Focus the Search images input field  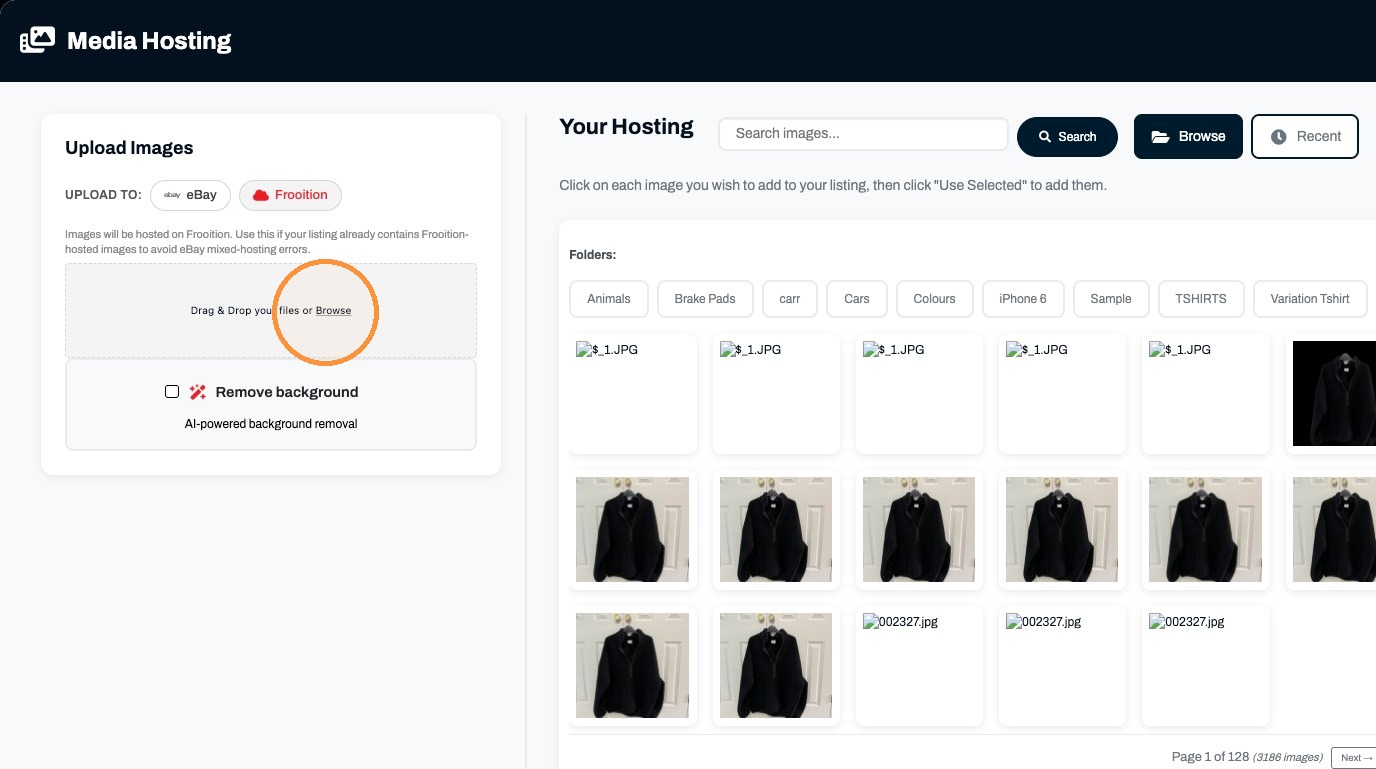pyautogui.click(x=863, y=134)
